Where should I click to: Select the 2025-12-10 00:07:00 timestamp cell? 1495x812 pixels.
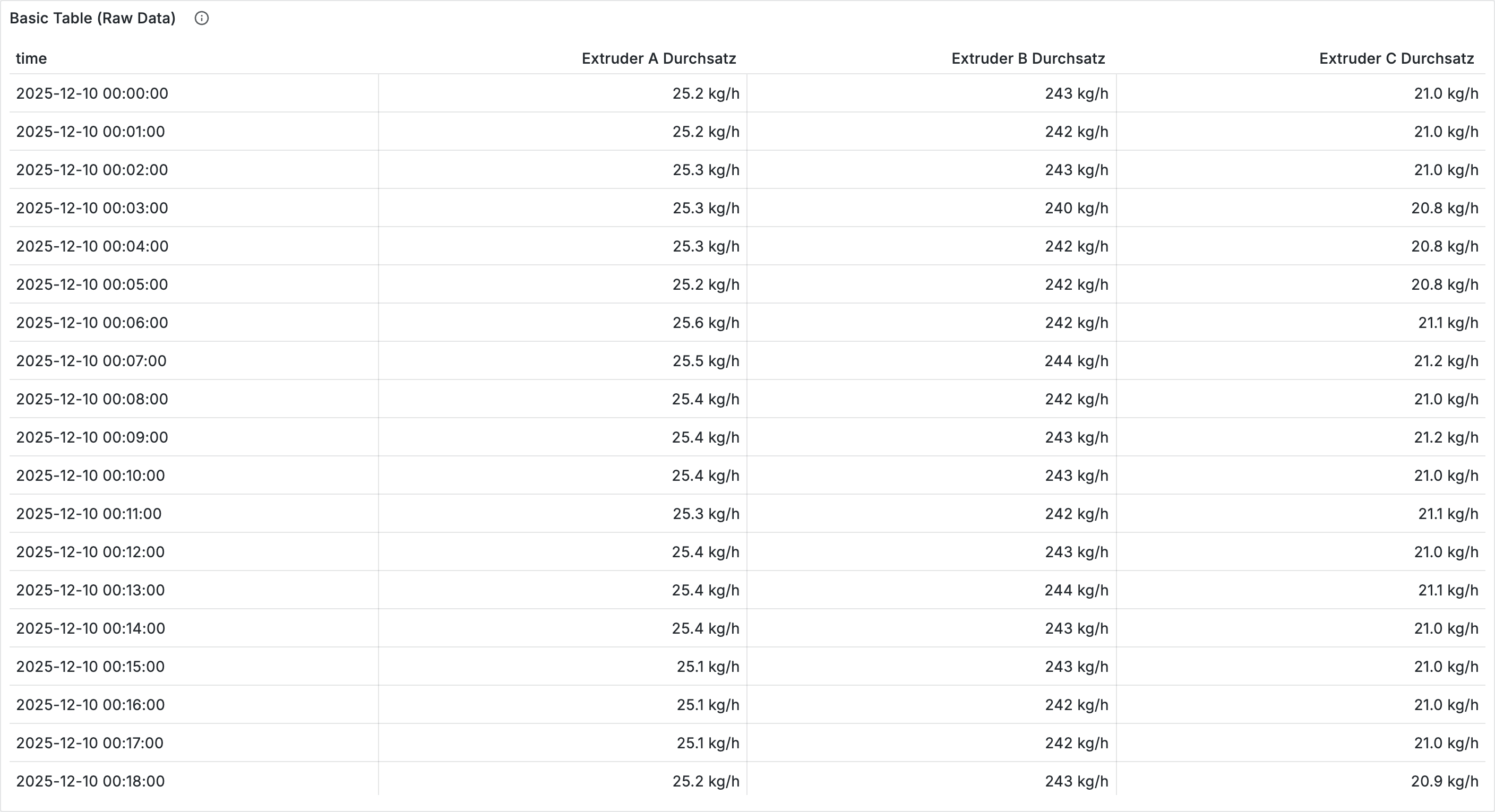[91, 361]
